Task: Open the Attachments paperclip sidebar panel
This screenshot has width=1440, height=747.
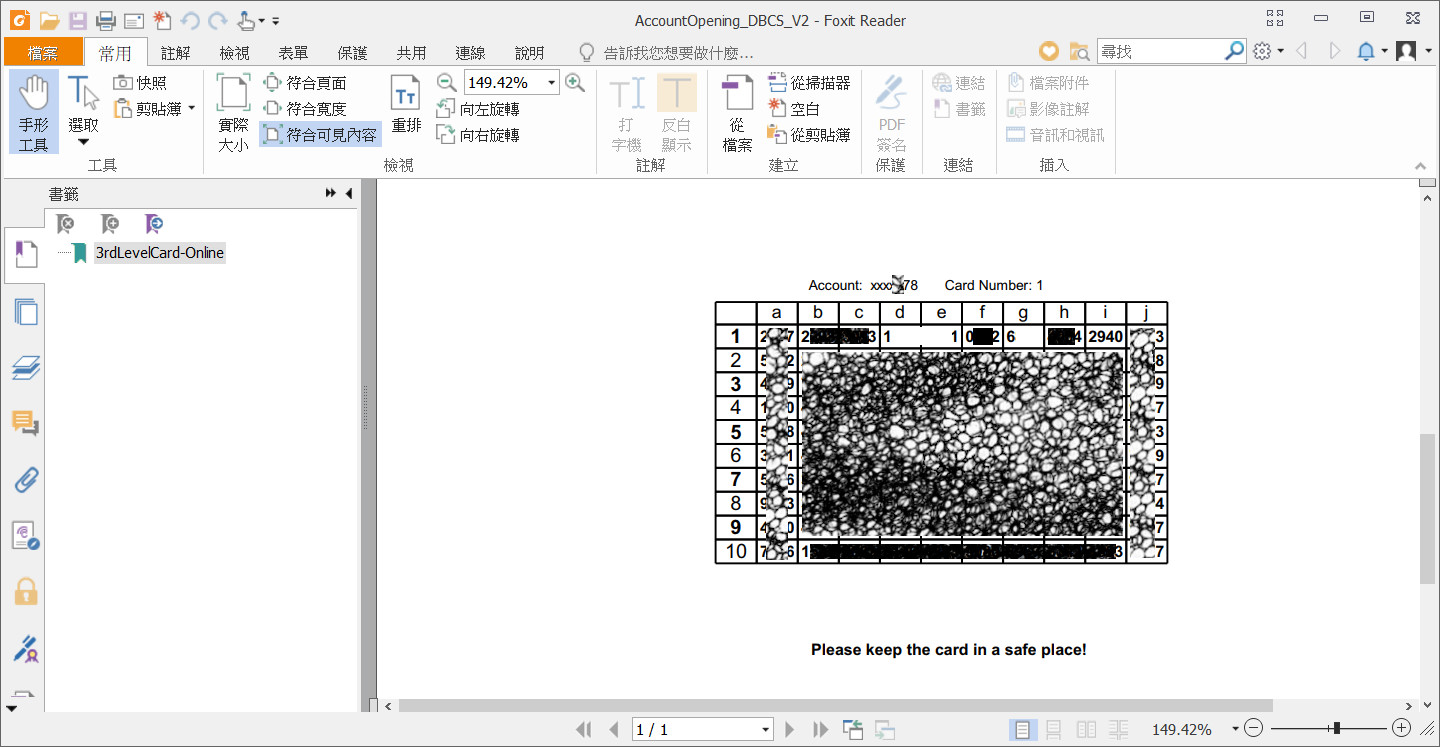Action: 26,480
